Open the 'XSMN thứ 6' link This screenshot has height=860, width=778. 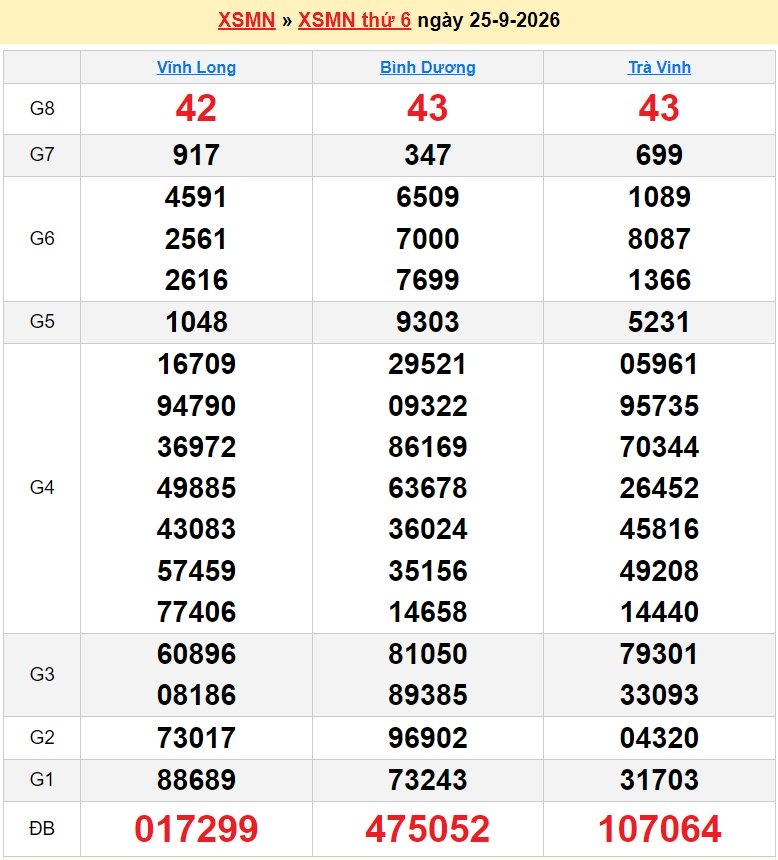coord(354,20)
